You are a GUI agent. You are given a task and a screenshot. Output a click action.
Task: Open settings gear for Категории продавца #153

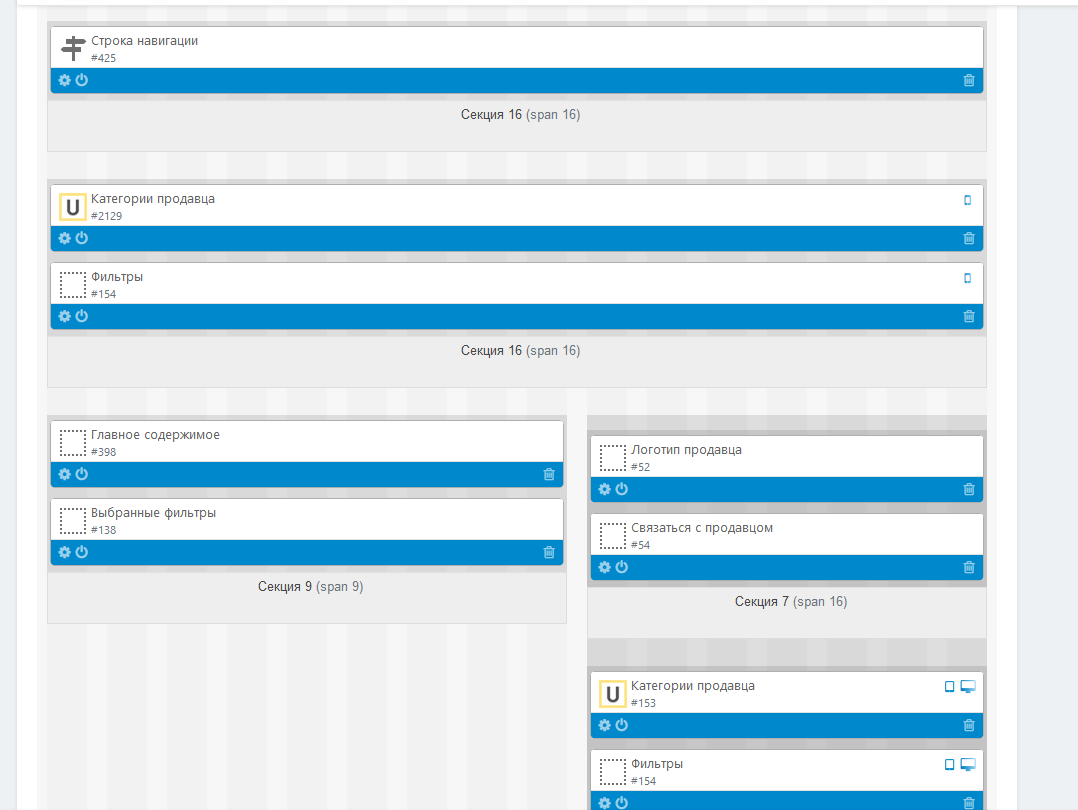[x=604, y=725]
